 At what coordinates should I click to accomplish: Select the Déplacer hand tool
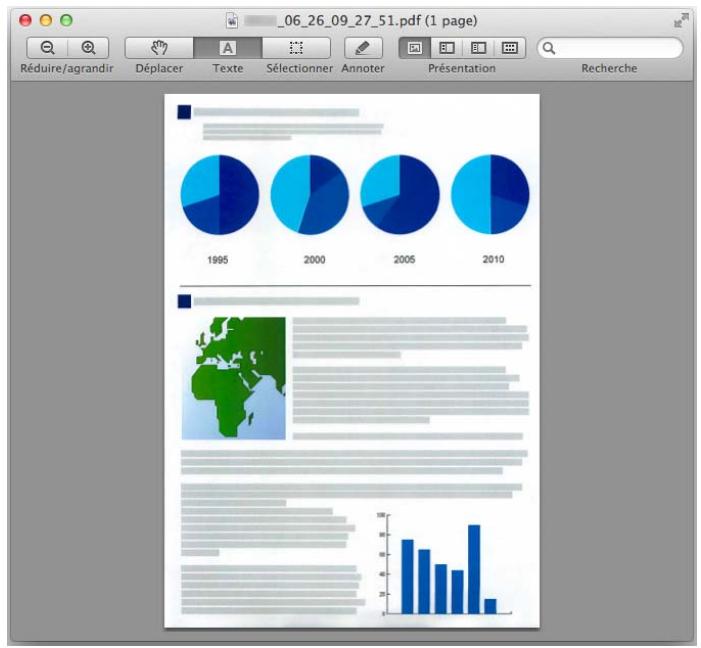(x=158, y=47)
